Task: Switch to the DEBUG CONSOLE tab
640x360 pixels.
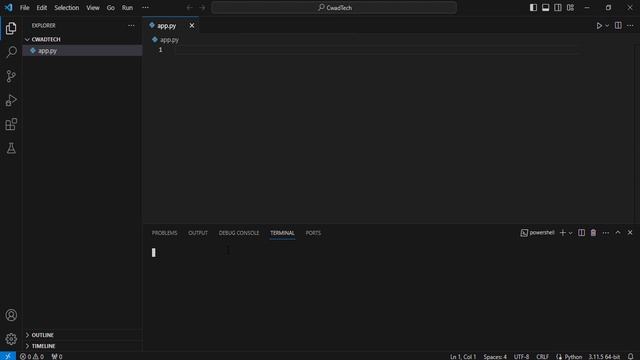Action: click(239, 233)
